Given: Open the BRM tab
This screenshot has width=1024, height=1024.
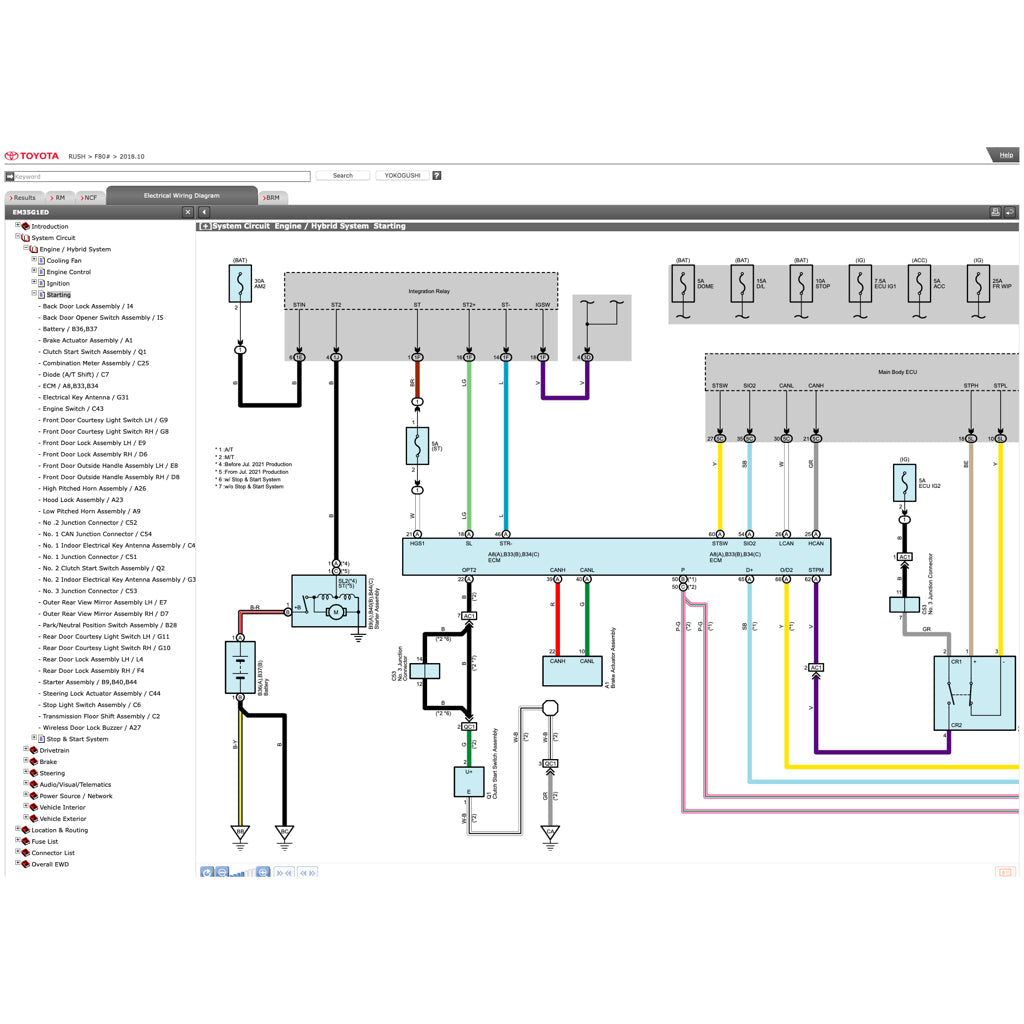Looking at the screenshot, I should click(272, 198).
